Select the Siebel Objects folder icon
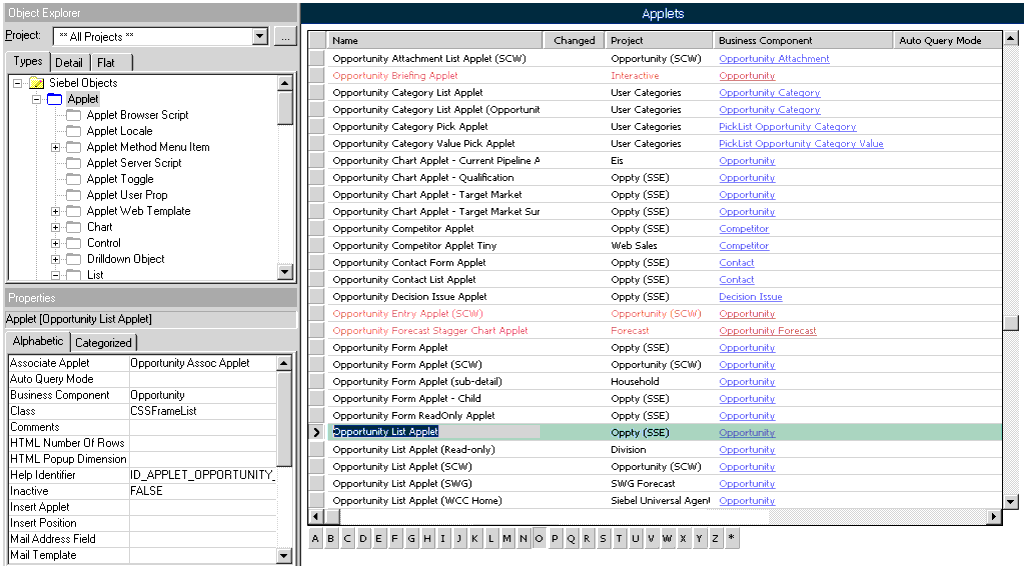Image resolution: width=1024 pixels, height=570 pixels. 37,83
